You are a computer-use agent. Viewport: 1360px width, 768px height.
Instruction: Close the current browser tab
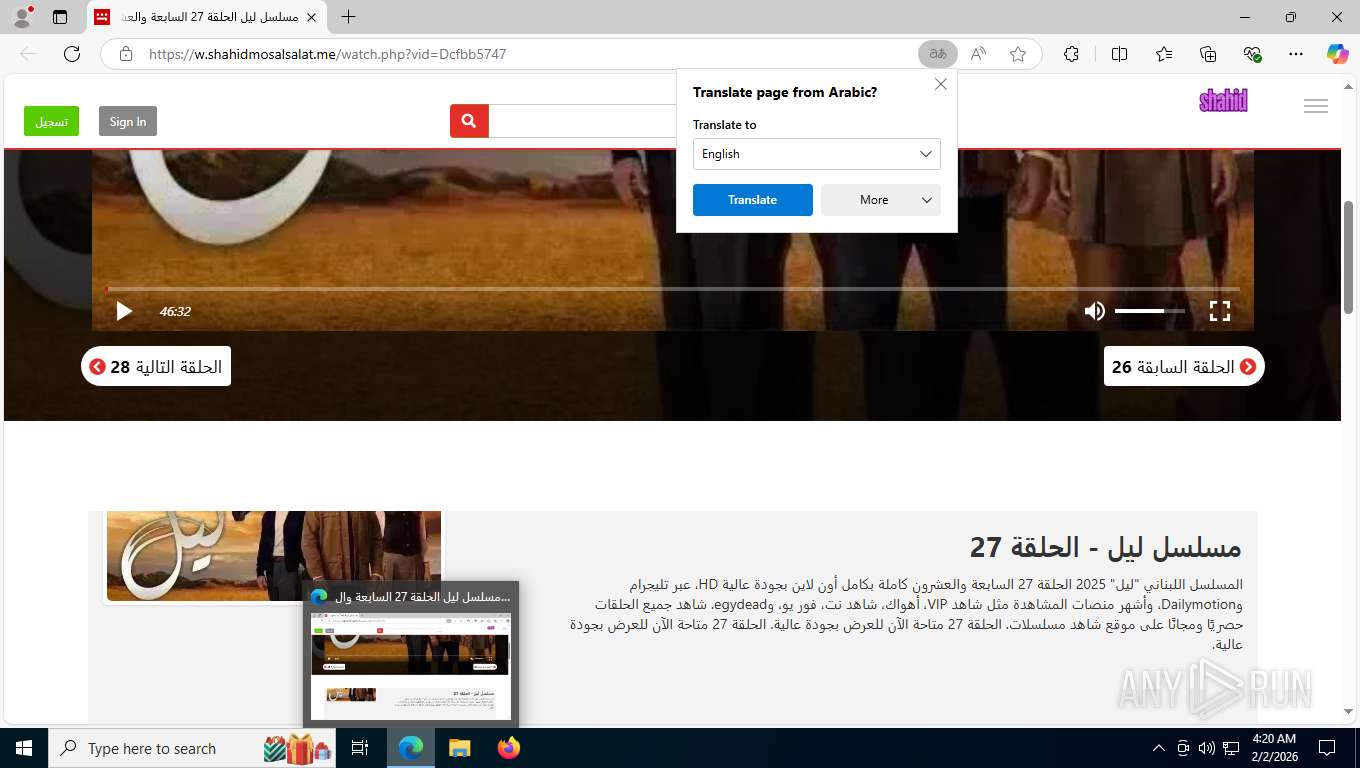tap(312, 17)
